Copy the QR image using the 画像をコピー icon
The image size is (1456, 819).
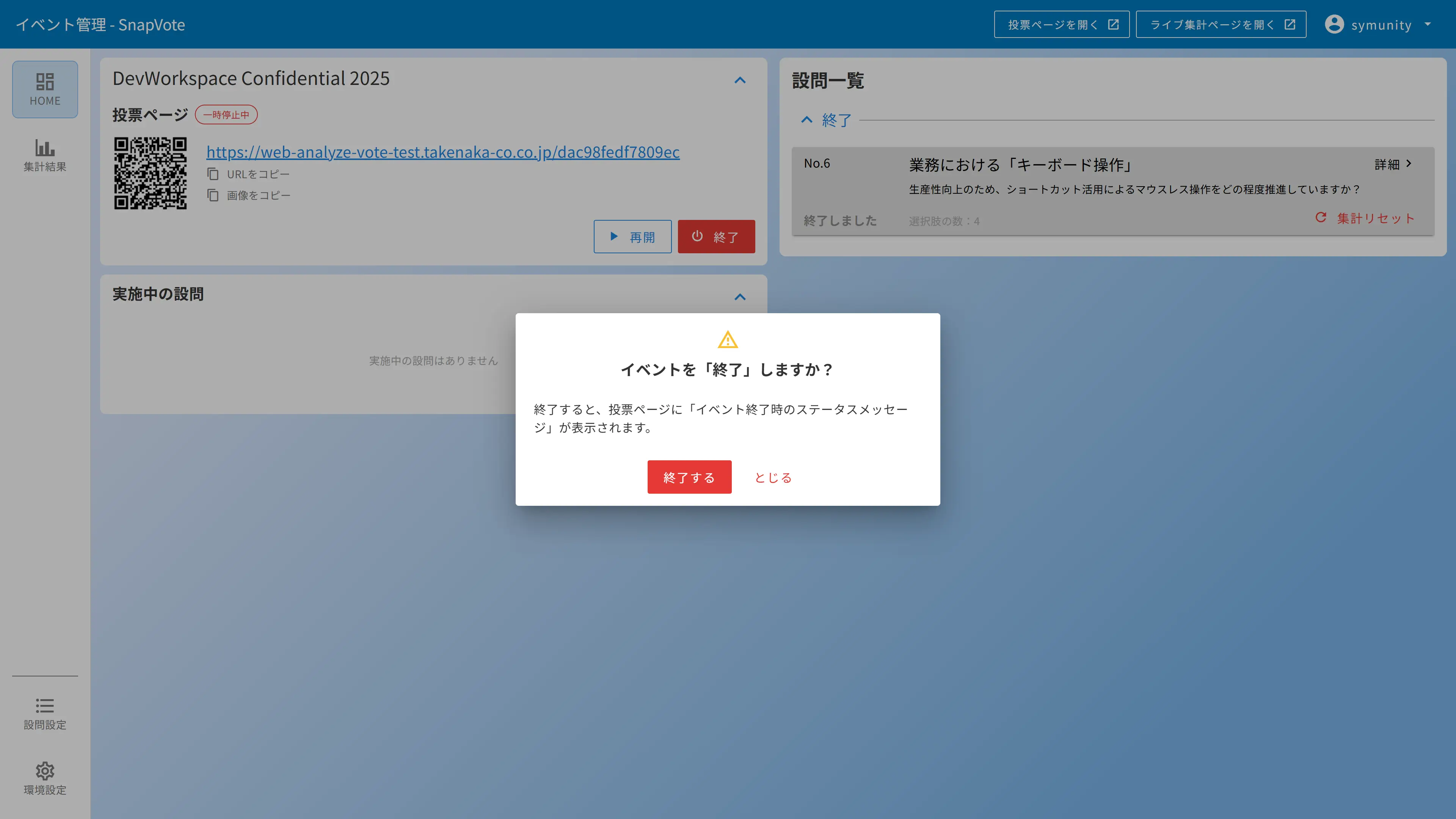click(x=213, y=195)
